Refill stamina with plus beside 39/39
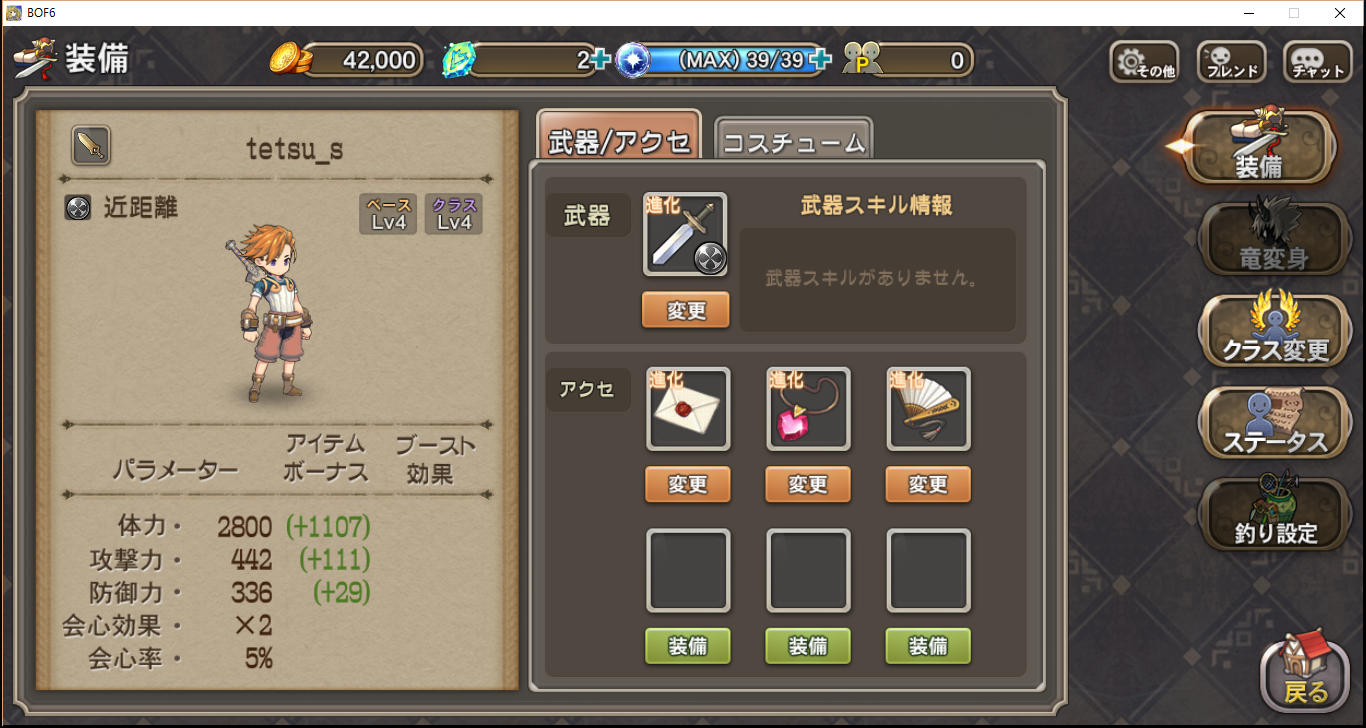The image size is (1366, 728). click(820, 60)
